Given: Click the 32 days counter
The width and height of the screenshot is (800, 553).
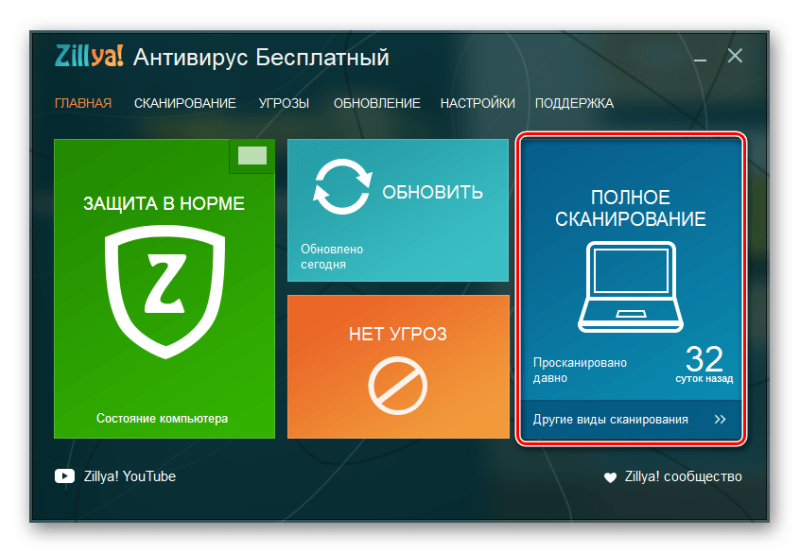Looking at the screenshot, I should 704,359.
